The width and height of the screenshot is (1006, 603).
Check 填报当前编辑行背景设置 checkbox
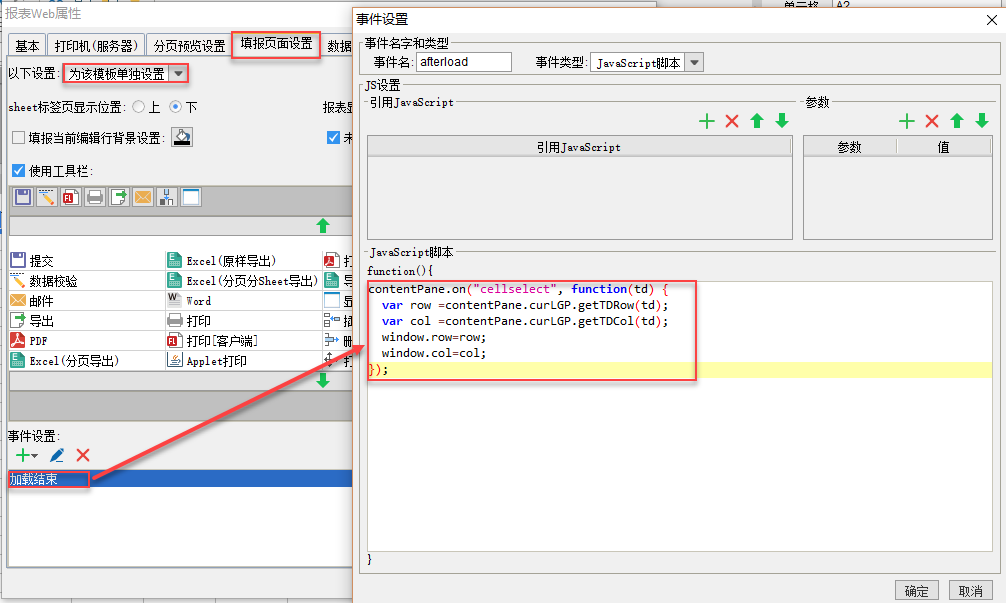pyautogui.click(x=19, y=137)
